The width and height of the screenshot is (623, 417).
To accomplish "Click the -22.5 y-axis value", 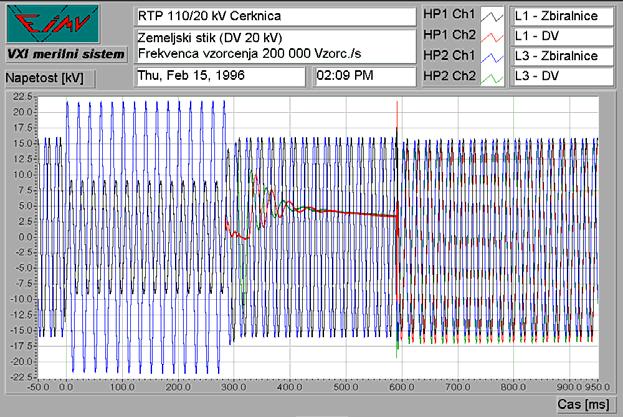I will point(21,377).
